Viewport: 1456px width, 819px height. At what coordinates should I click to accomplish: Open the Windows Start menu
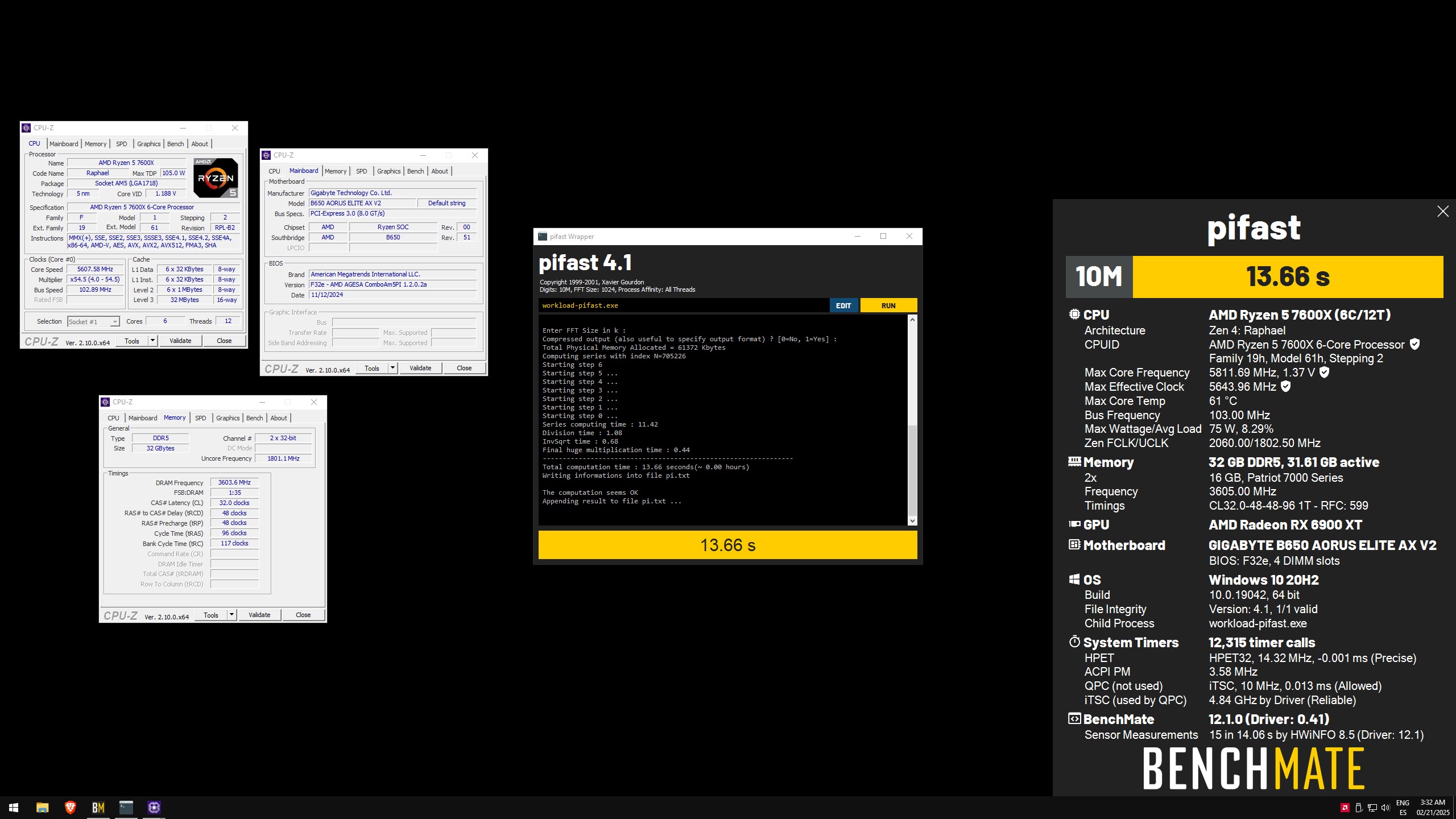tap(14, 807)
